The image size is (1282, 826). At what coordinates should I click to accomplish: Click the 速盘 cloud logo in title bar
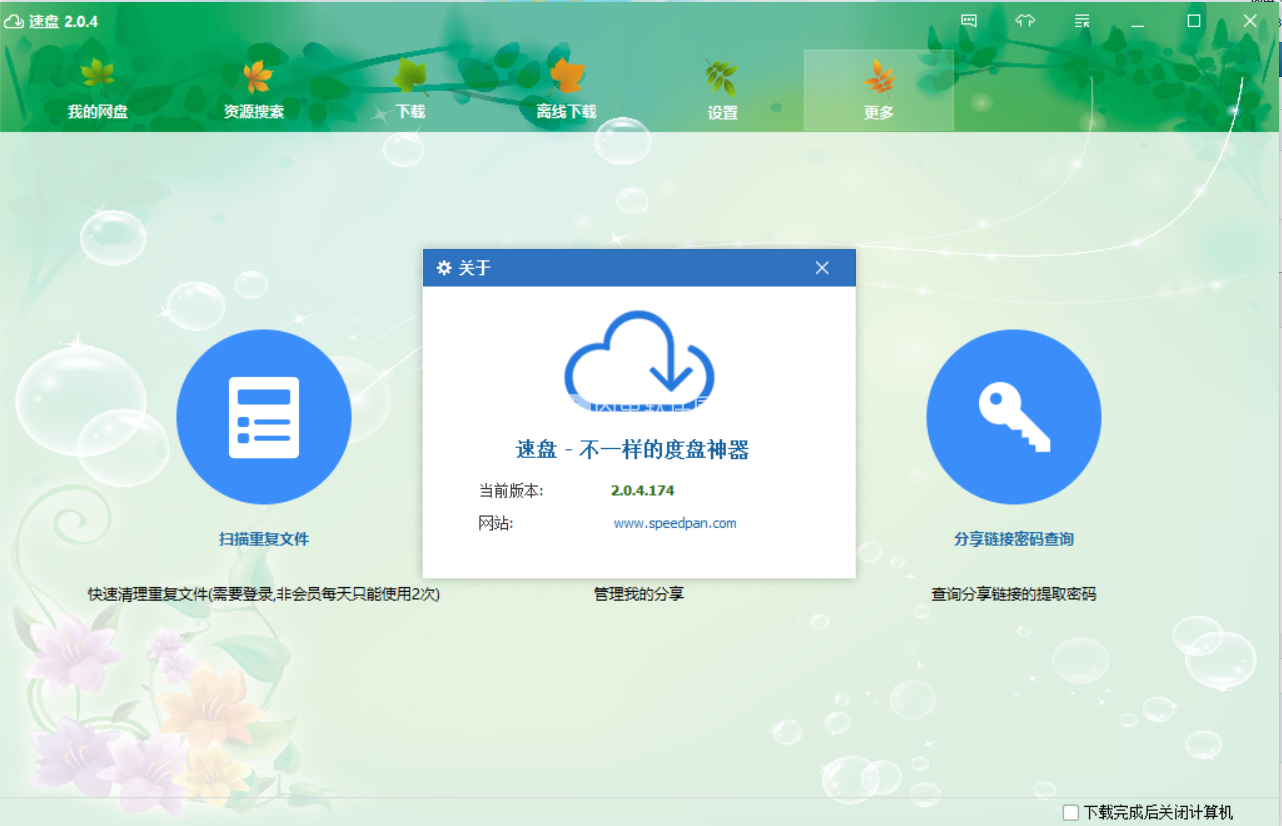15,21
